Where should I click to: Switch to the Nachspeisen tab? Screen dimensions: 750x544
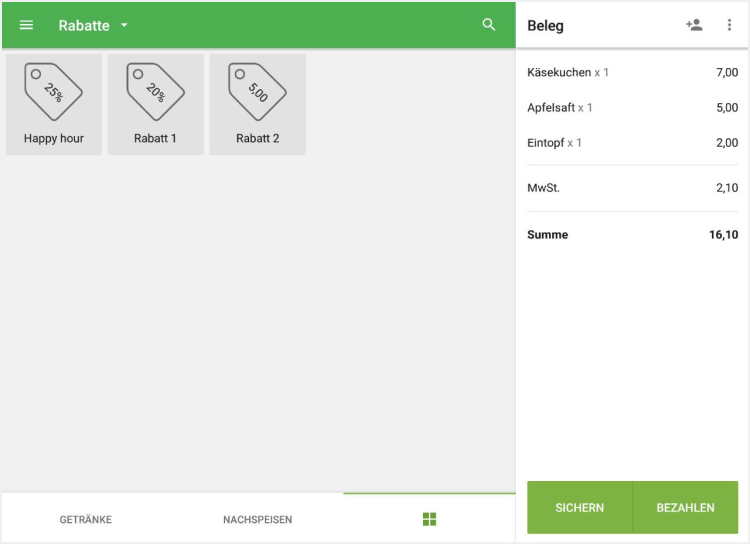[x=257, y=519]
